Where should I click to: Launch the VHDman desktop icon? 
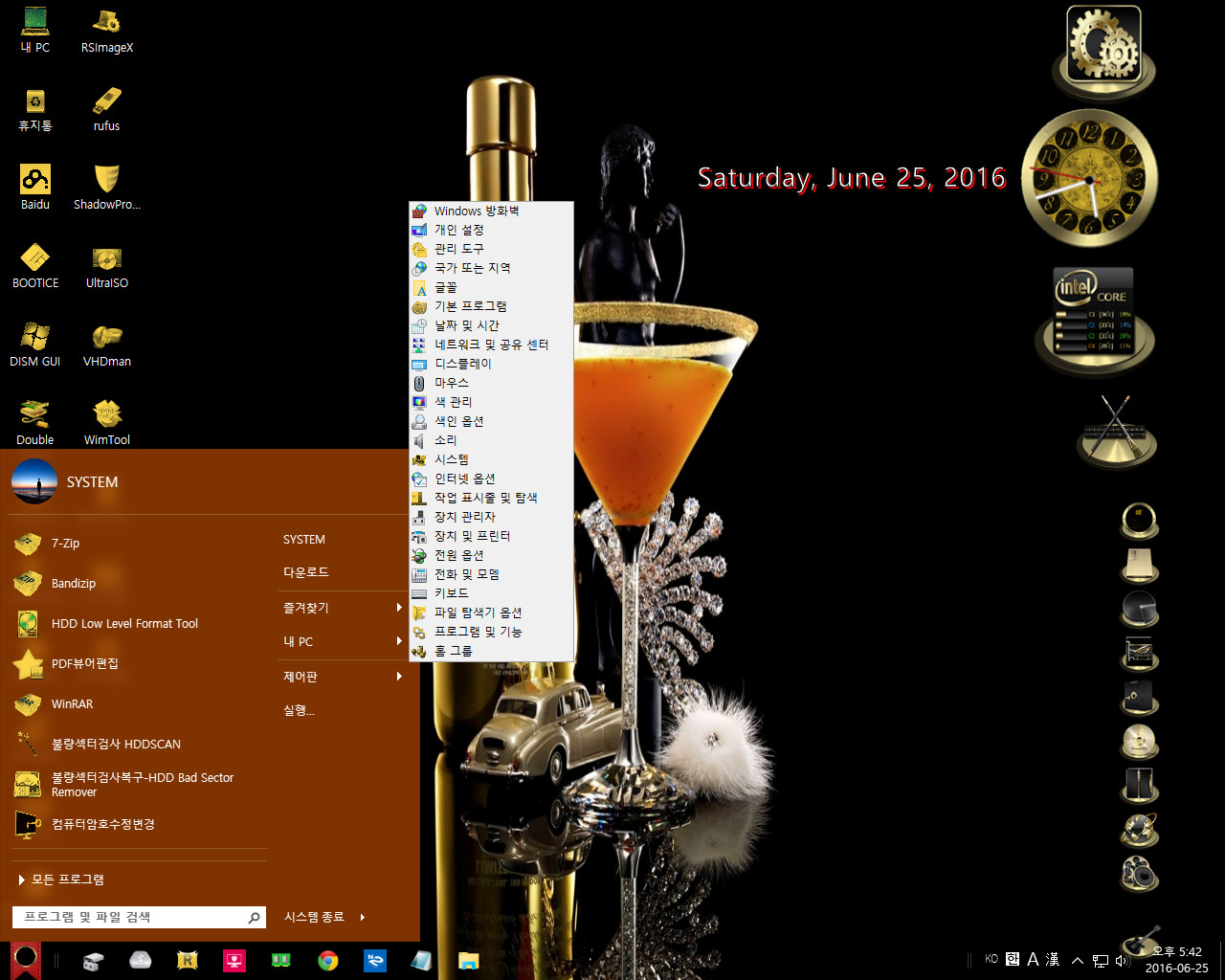coord(106,344)
